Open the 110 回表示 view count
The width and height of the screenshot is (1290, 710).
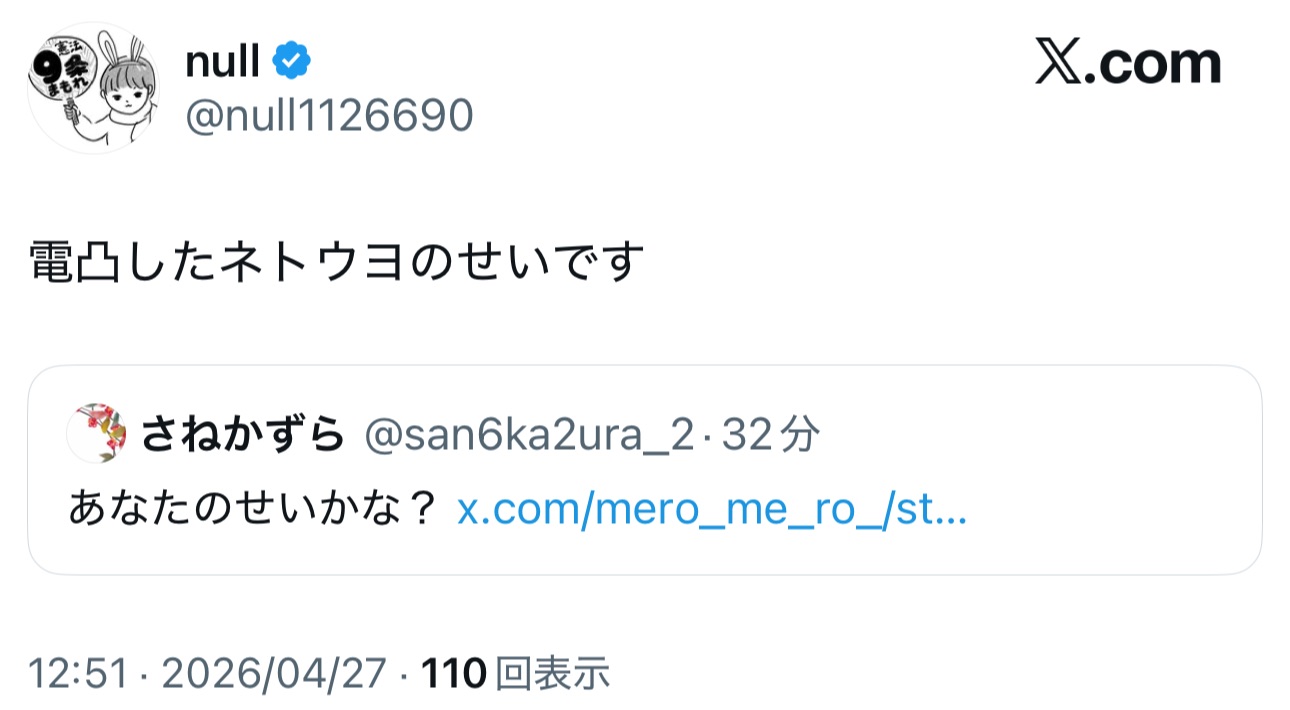tap(516, 674)
